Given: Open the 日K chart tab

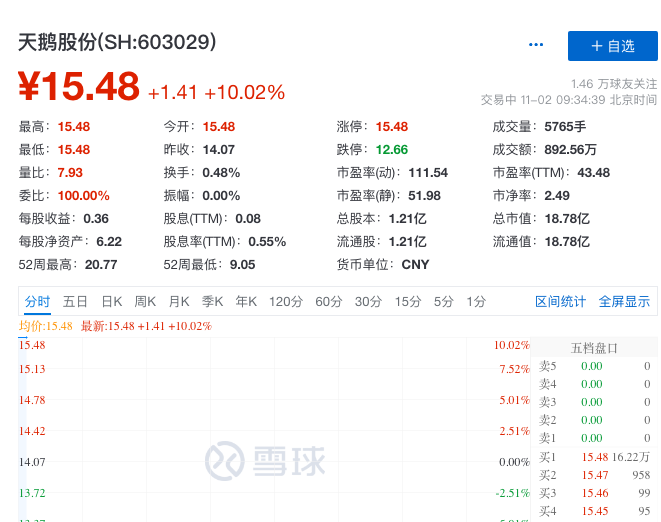Looking at the screenshot, I should [112, 301].
